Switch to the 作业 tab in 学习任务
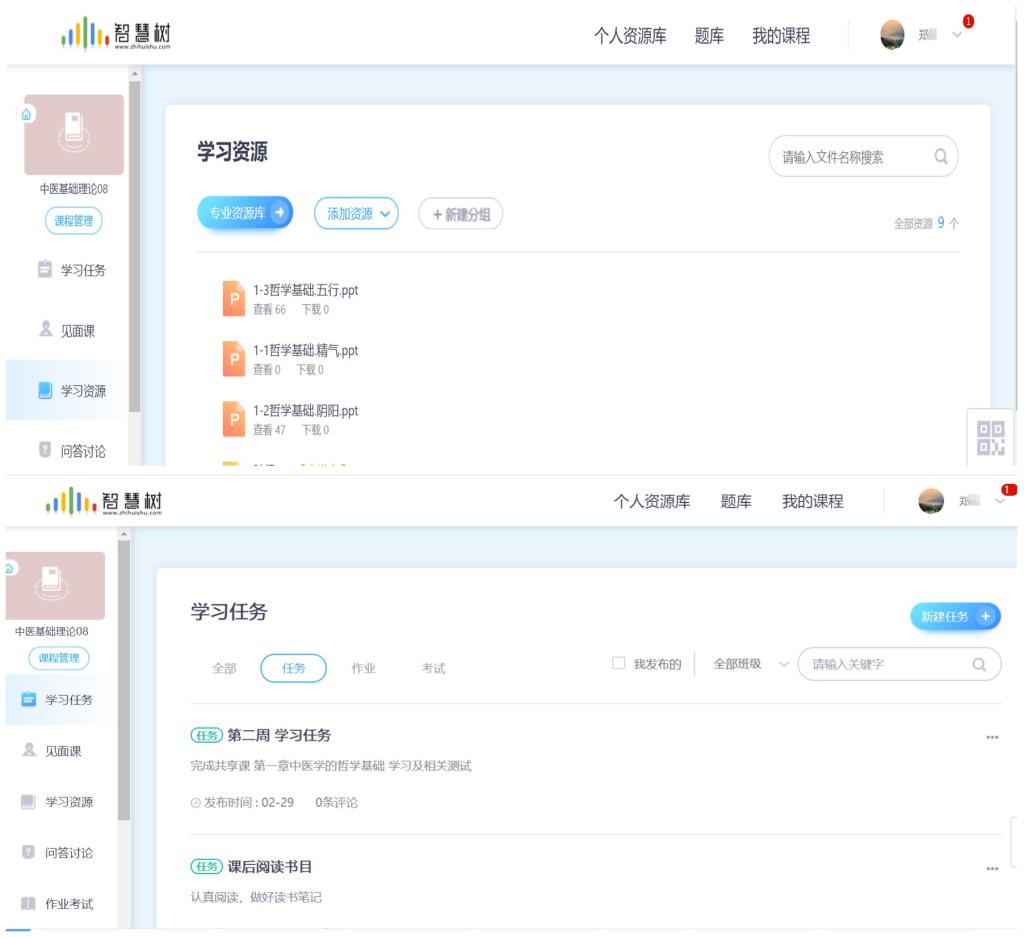1024x937 pixels. 363,668
